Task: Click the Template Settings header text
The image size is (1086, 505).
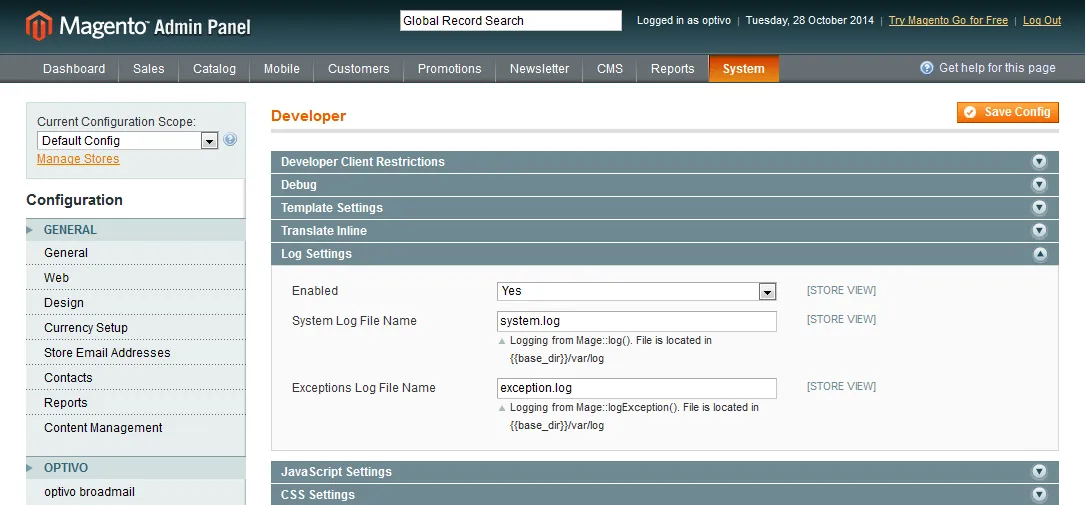Action: 331,208
